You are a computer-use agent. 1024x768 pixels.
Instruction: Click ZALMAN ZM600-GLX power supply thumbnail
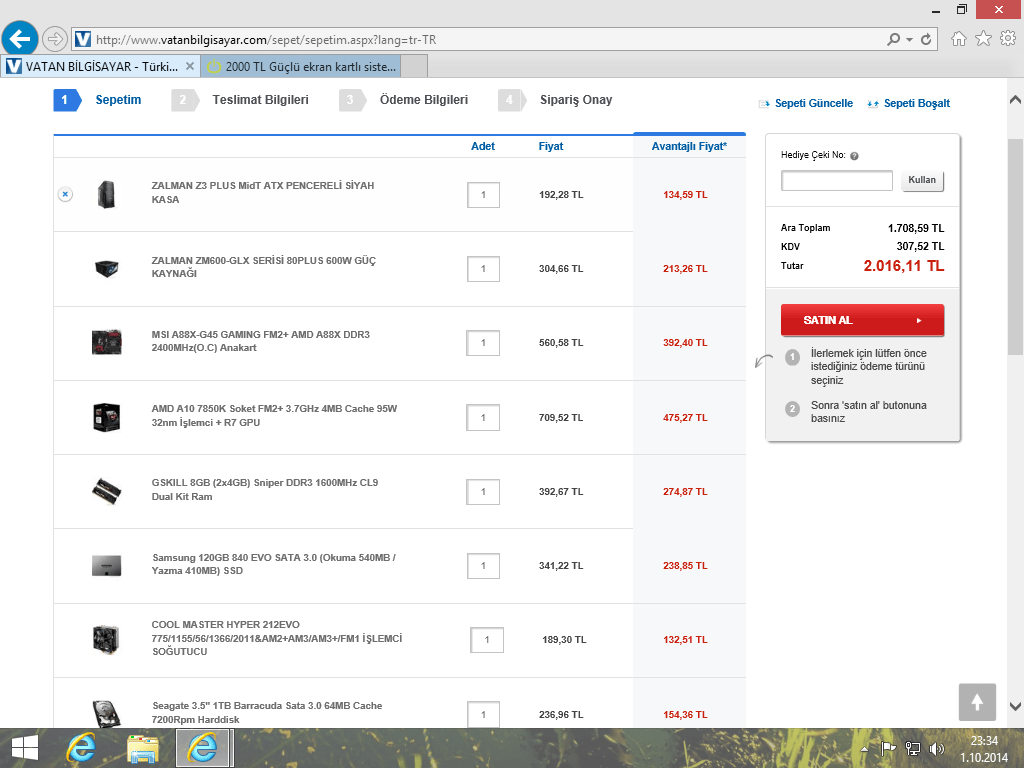[106, 268]
